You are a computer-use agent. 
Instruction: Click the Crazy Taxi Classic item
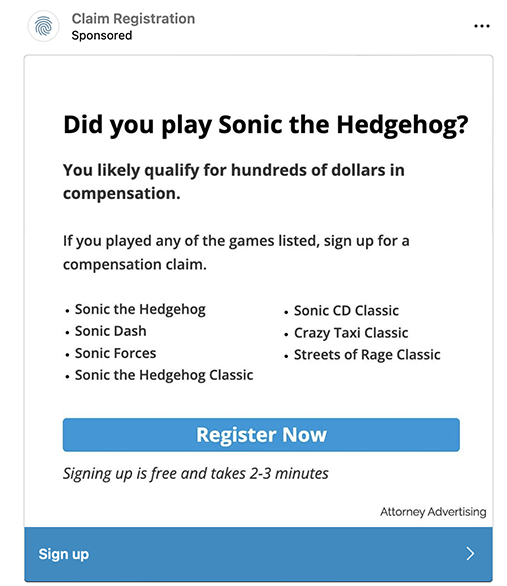pos(351,333)
